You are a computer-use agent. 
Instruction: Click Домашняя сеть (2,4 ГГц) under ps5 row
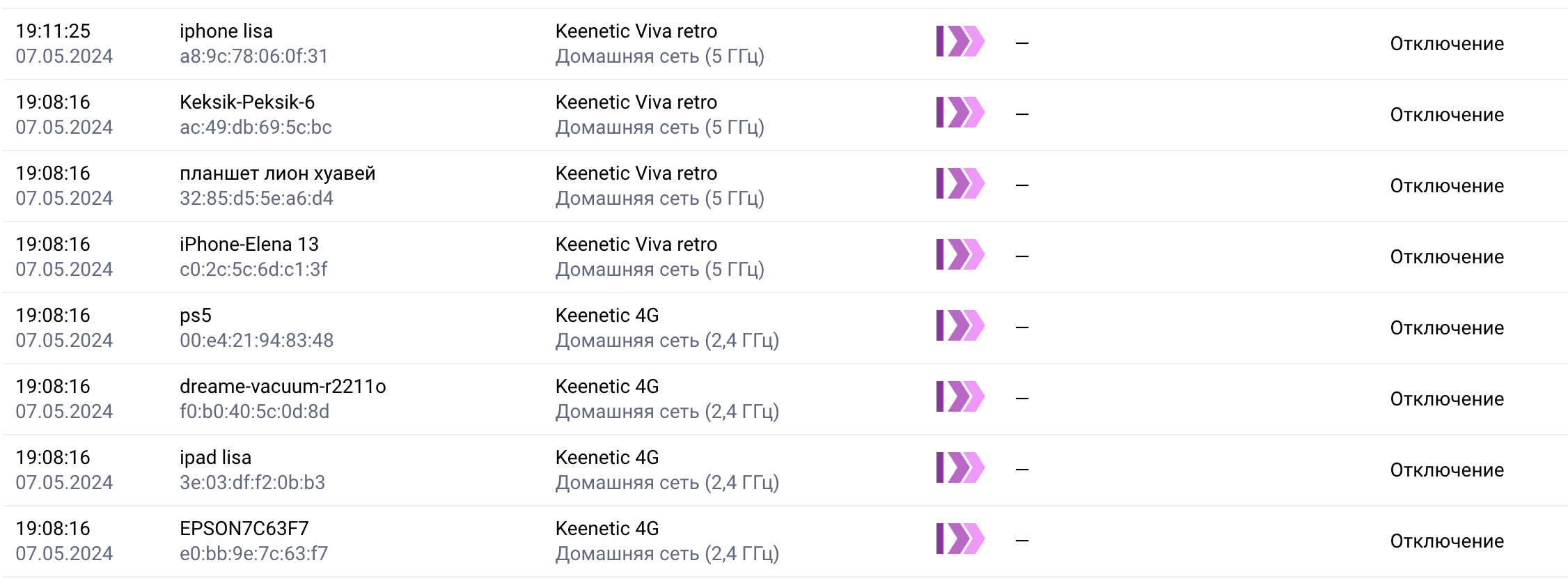[x=667, y=341]
